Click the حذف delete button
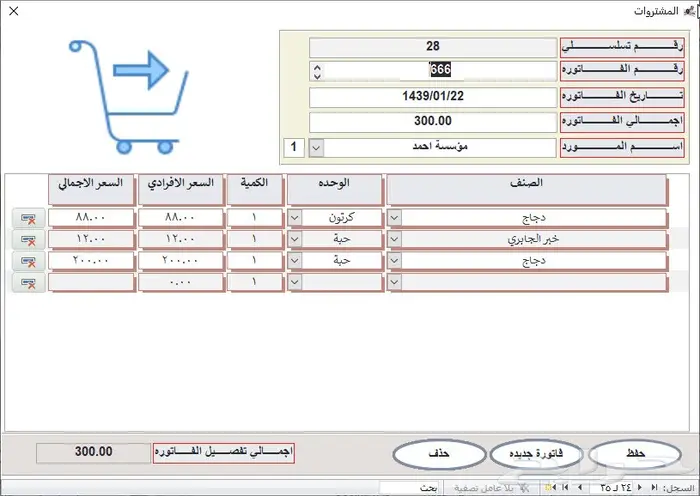The image size is (700, 496). (439, 454)
